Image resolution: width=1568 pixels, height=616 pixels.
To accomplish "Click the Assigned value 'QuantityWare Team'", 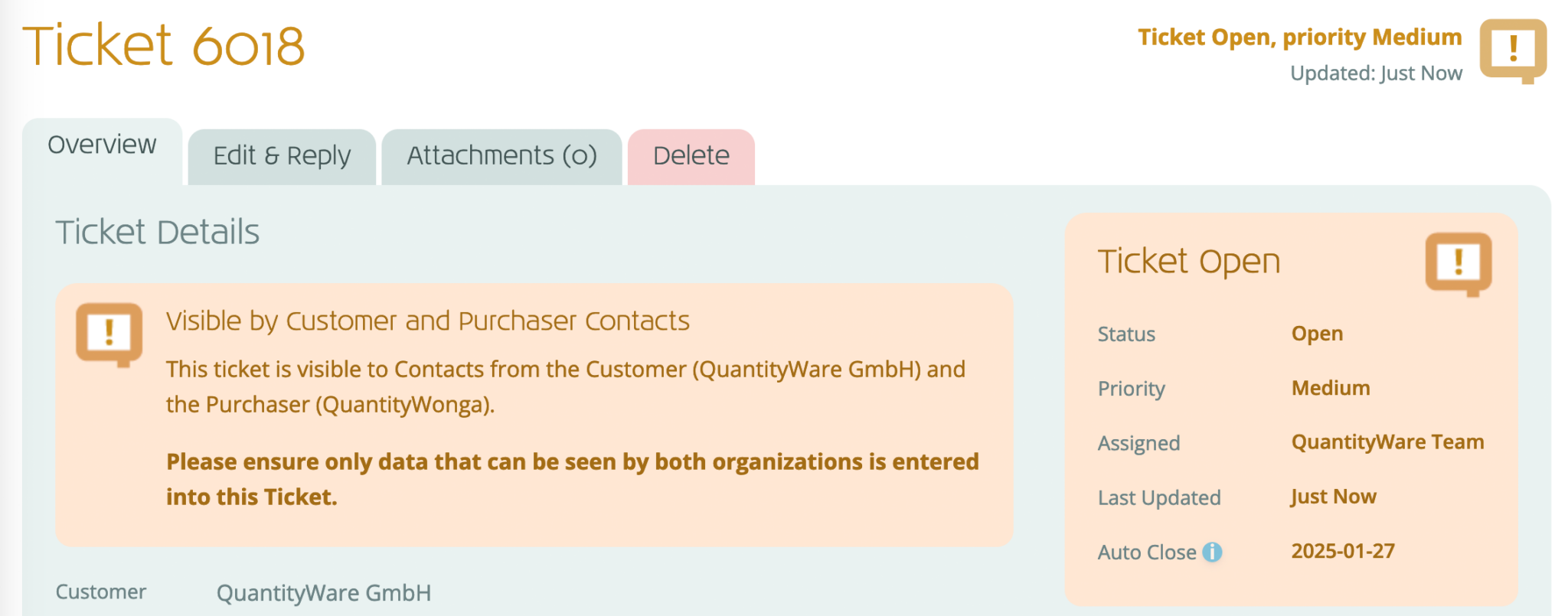I will point(1387,442).
